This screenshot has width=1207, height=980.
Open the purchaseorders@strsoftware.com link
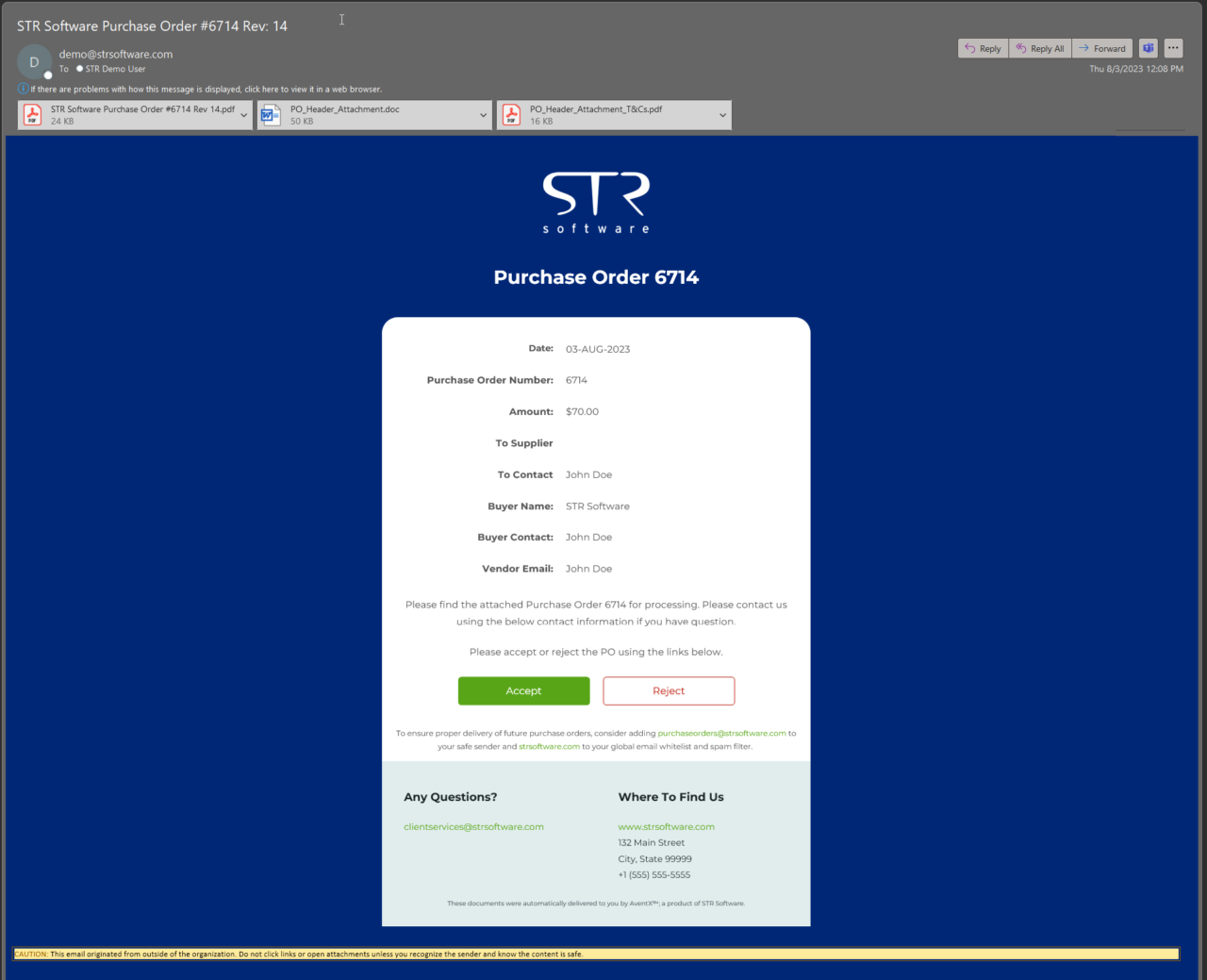tap(721, 733)
